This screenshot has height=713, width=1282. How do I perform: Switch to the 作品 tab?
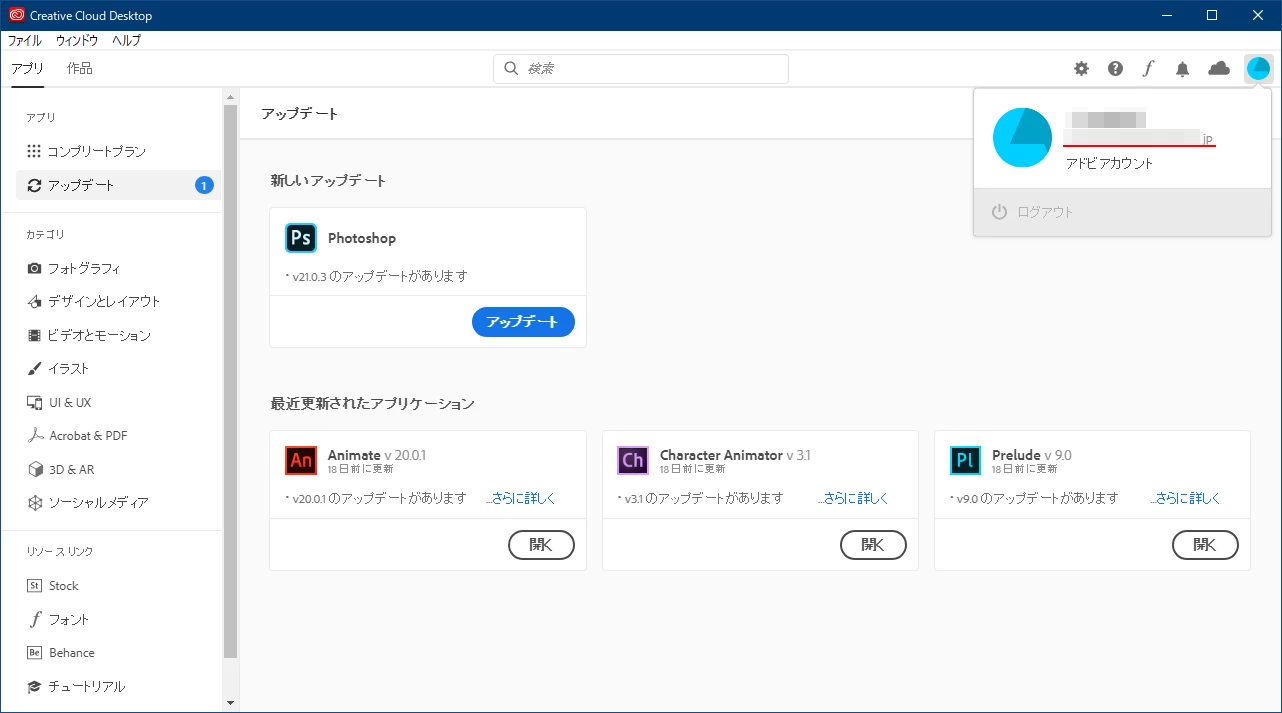point(80,68)
